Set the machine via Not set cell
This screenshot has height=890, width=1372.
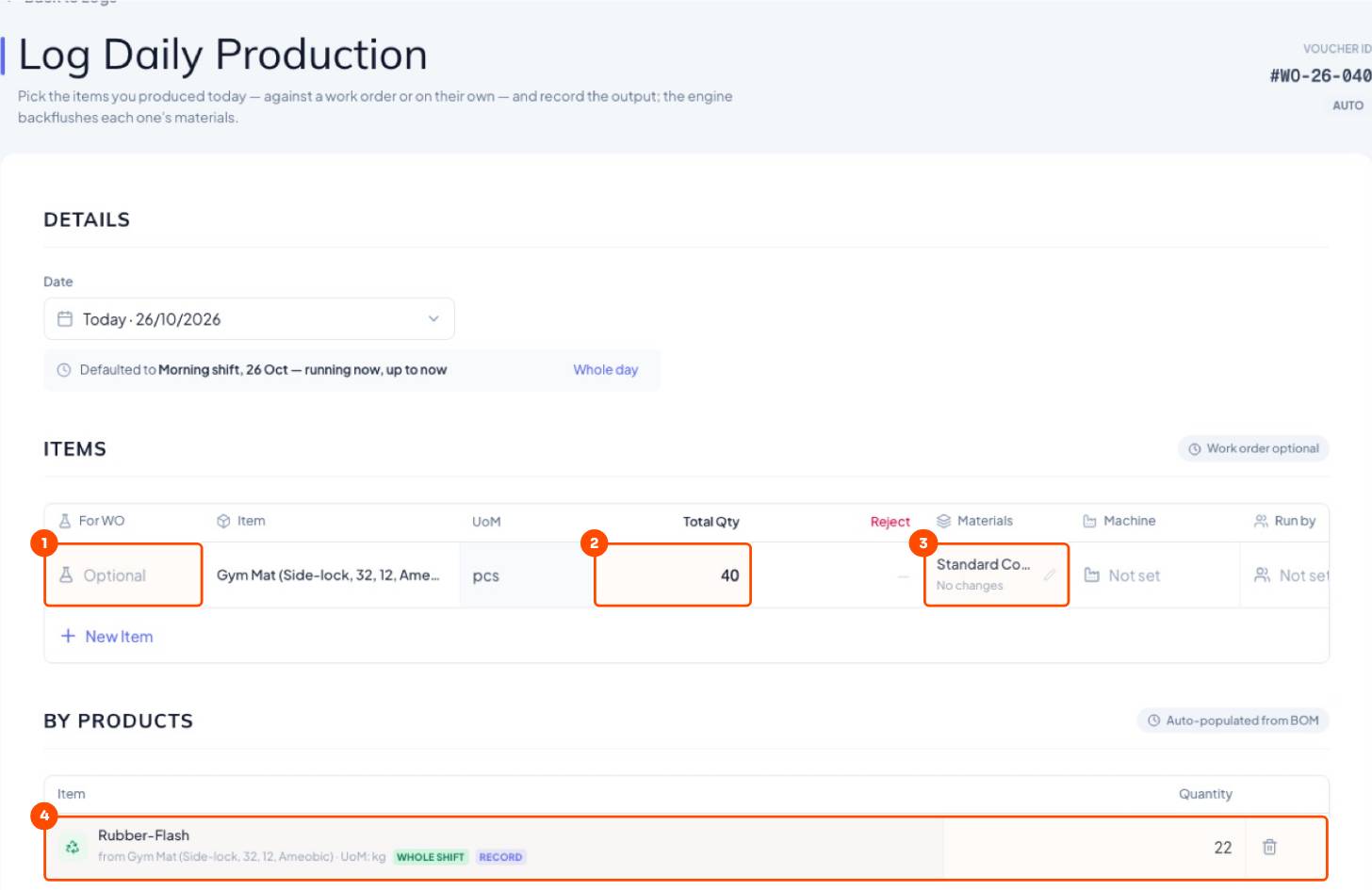pyautogui.click(x=1155, y=575)
